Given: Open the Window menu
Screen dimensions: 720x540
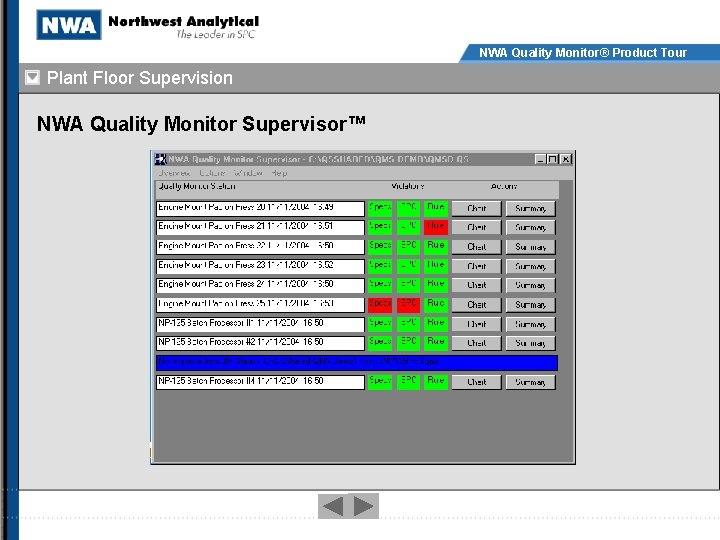Looking at the screenshot, I should click(248, 173).
